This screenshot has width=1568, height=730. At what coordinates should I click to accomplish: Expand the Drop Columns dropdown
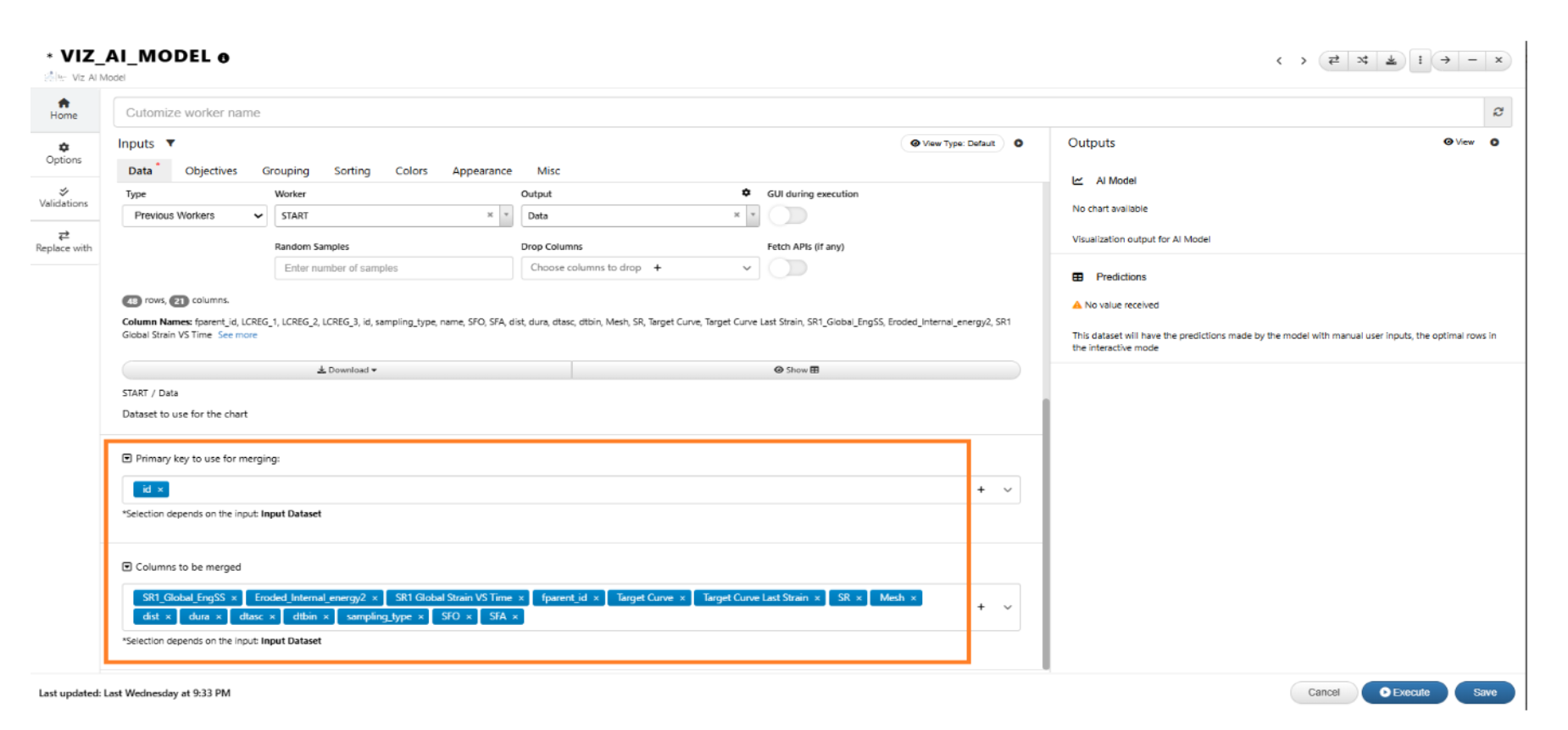tap(746, 268)
